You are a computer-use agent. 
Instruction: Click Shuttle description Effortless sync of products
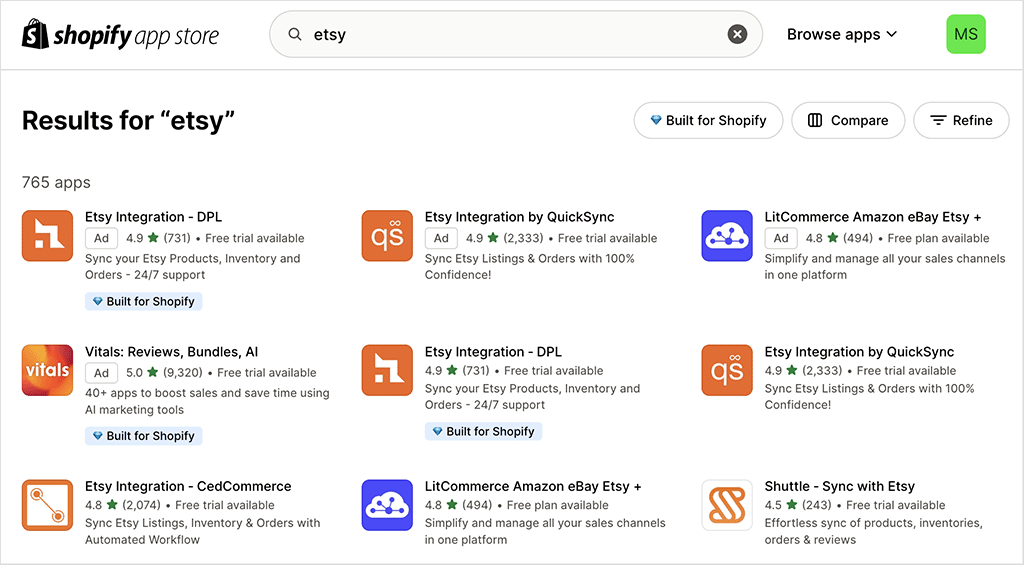[x=874, y=531]
